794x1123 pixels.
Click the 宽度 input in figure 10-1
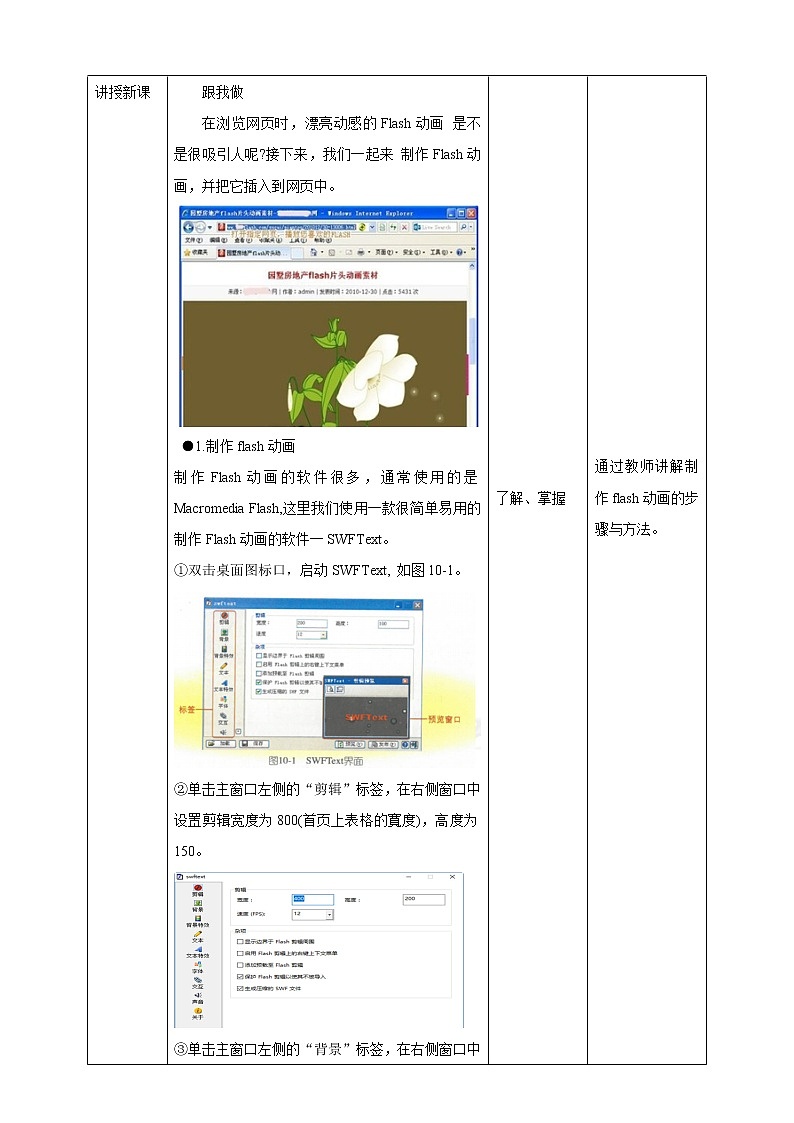pos(312,624)
